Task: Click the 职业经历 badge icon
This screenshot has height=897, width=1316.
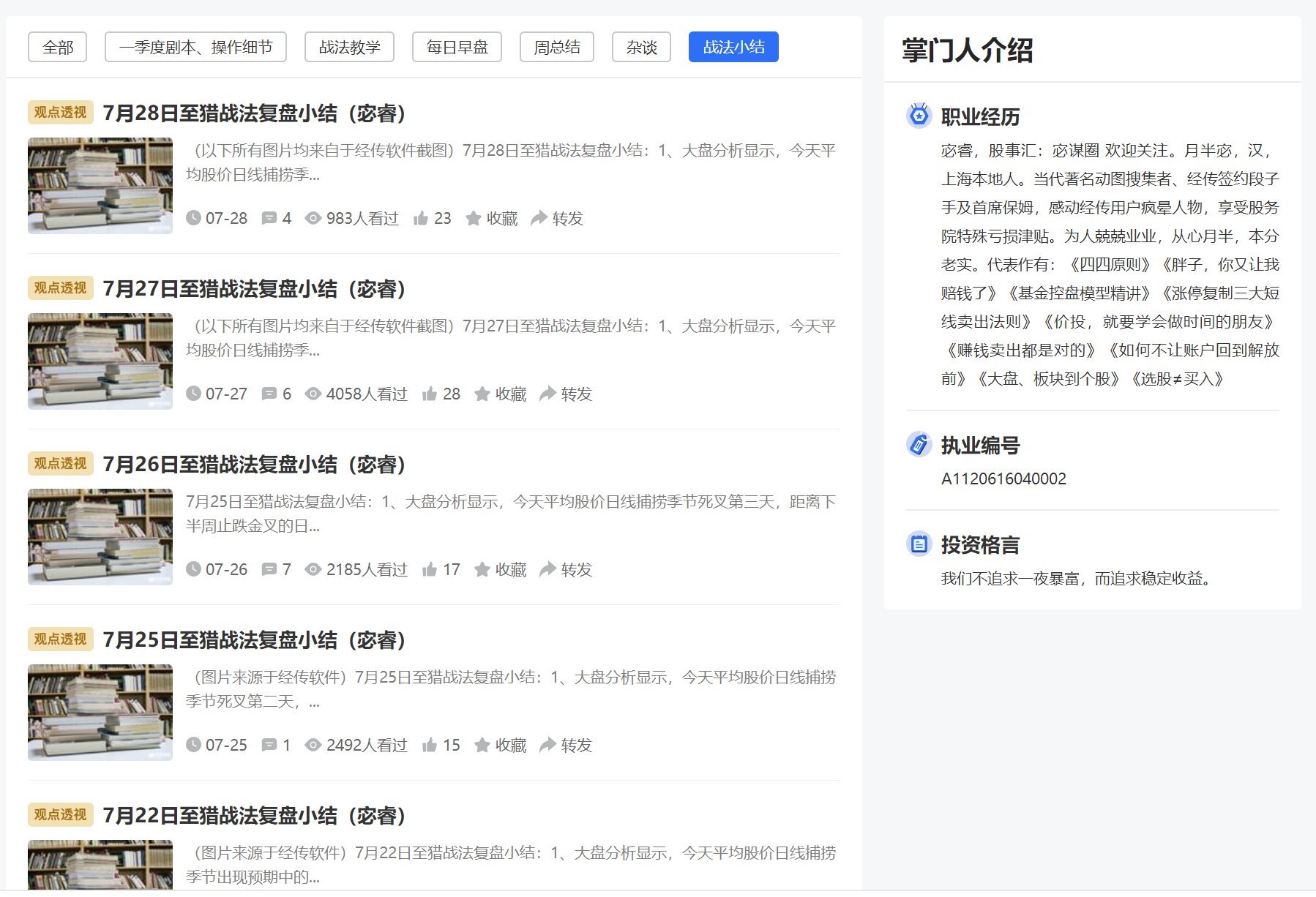Action: pyautogui.click(x=919, y=116)
